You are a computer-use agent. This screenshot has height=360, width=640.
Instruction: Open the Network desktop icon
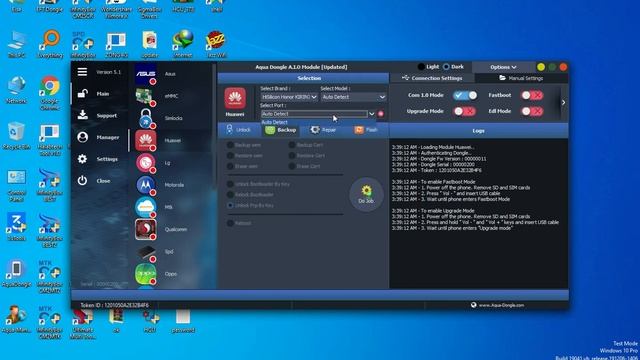coord(16,90)
